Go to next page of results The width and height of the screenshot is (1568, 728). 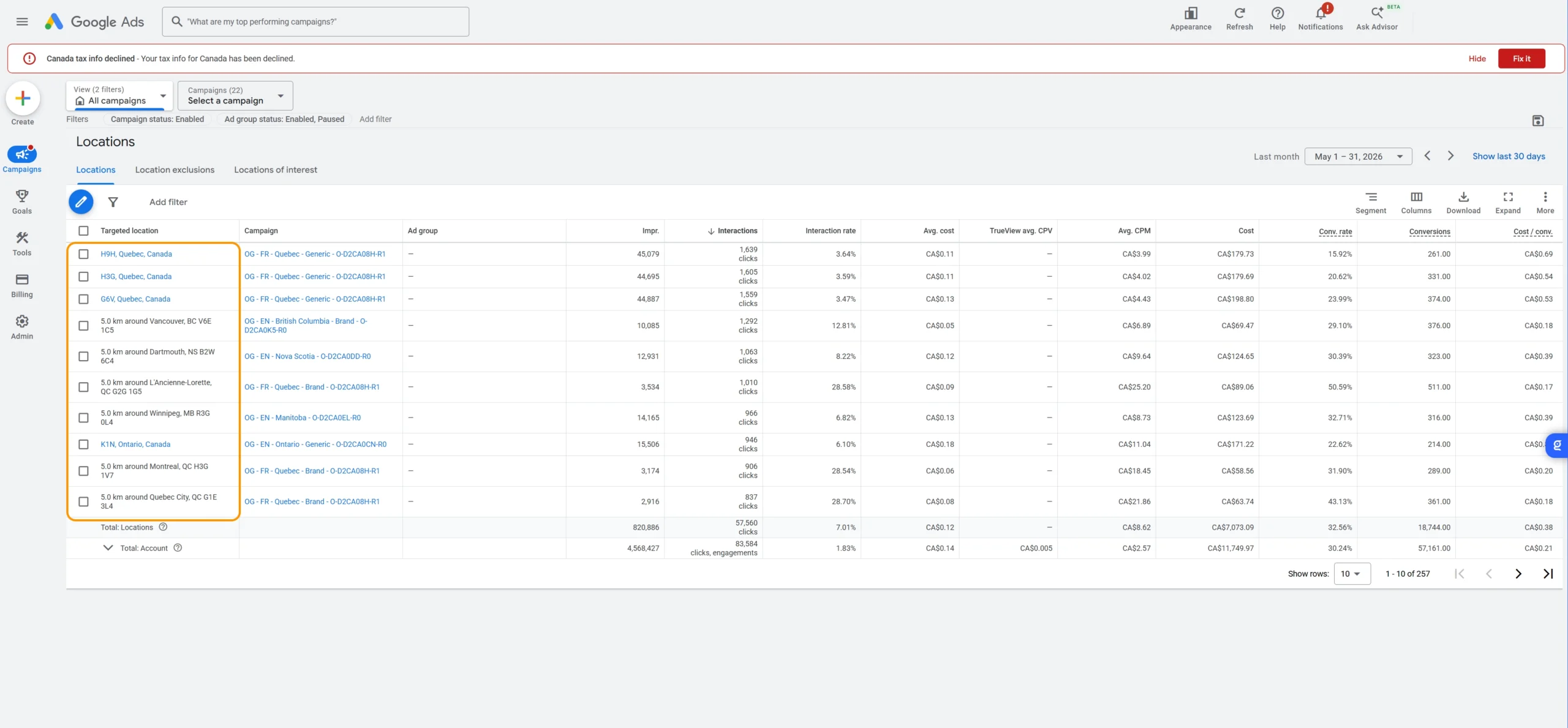1518,574
